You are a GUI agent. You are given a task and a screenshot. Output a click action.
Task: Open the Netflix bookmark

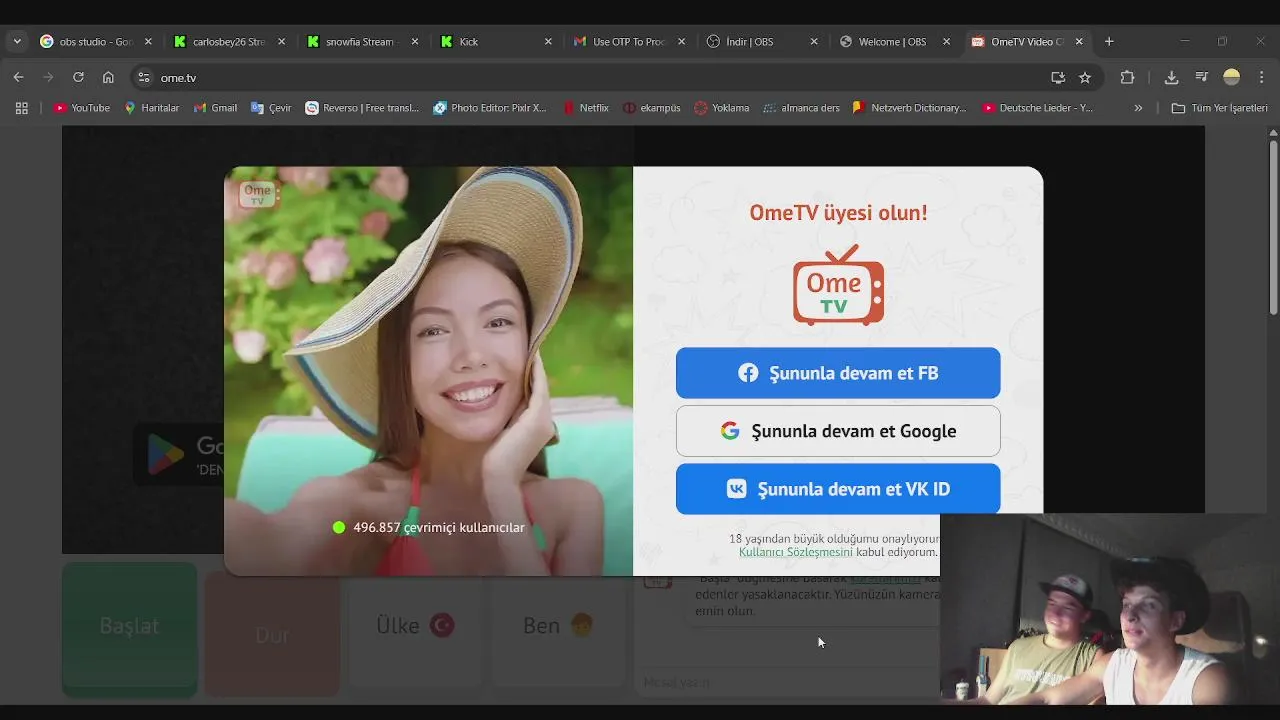coord(585,108)
